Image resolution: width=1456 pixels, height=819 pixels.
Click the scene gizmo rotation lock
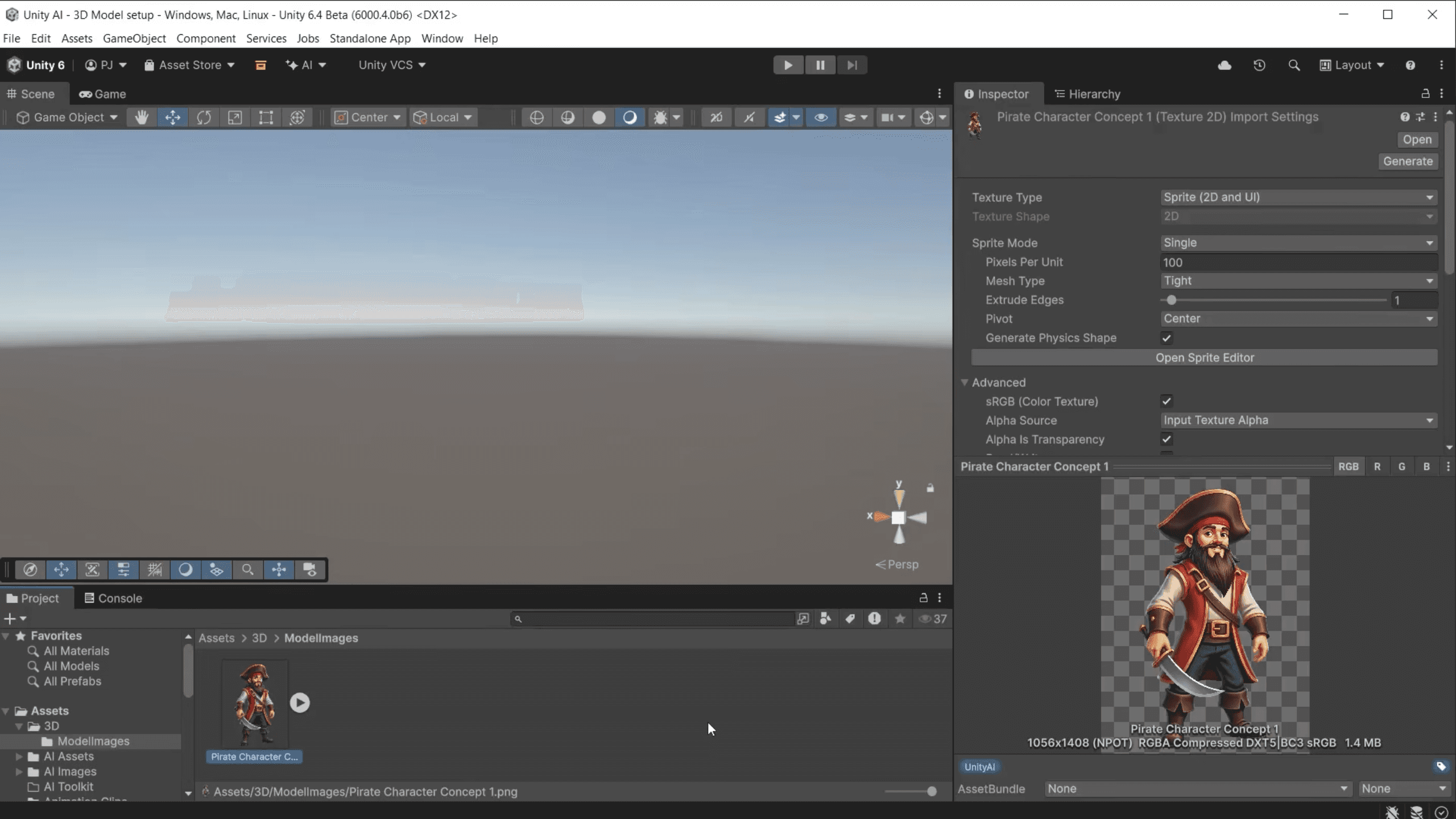pyautogui.click(x=930, y=488)
